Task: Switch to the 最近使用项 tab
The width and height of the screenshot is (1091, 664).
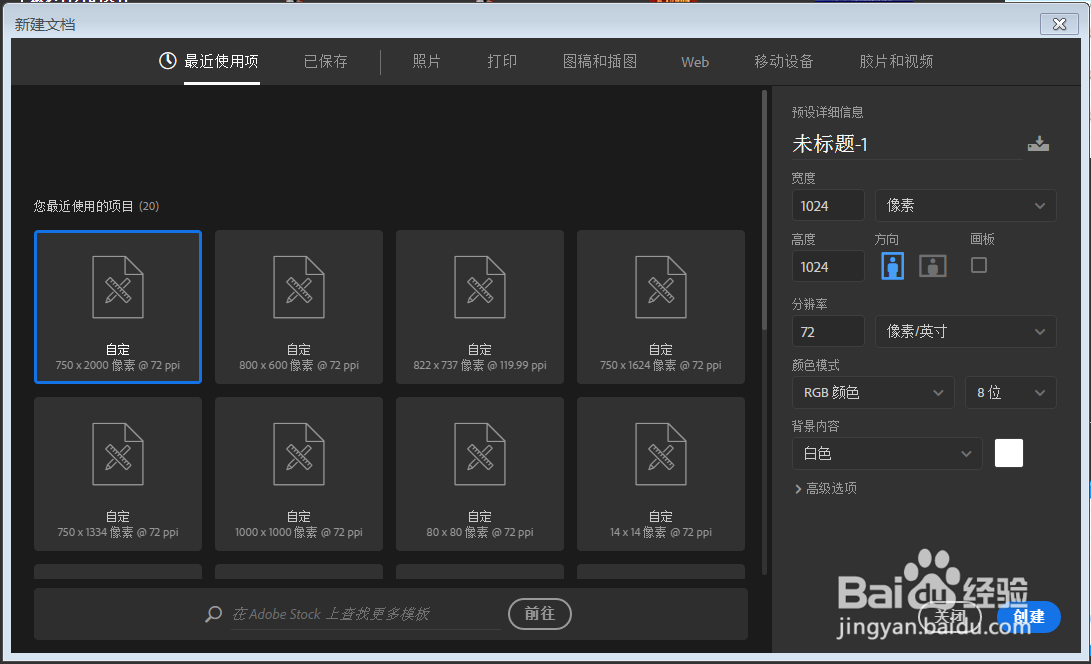Action: [221, 61]
